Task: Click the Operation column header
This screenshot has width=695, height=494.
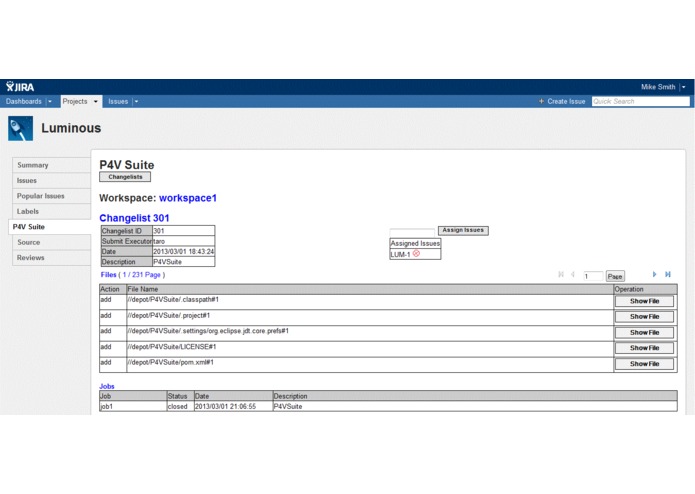Action: [645, 289]
